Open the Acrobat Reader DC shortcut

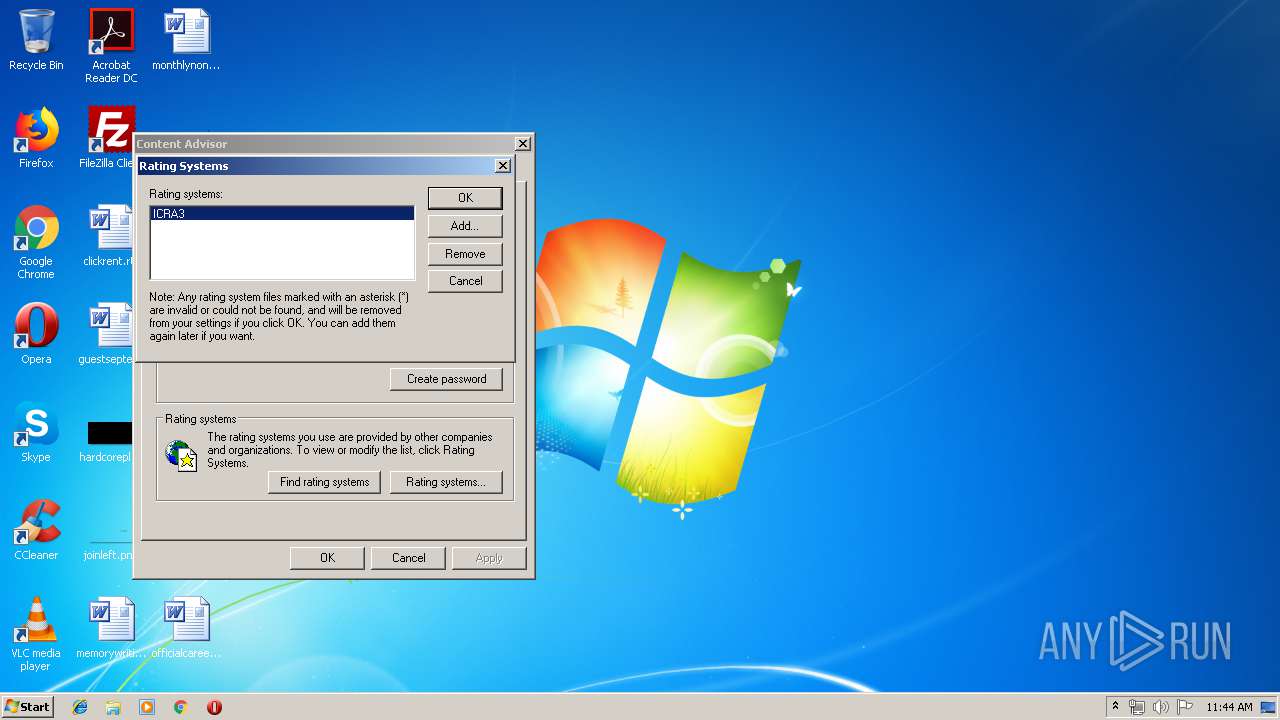111,45
